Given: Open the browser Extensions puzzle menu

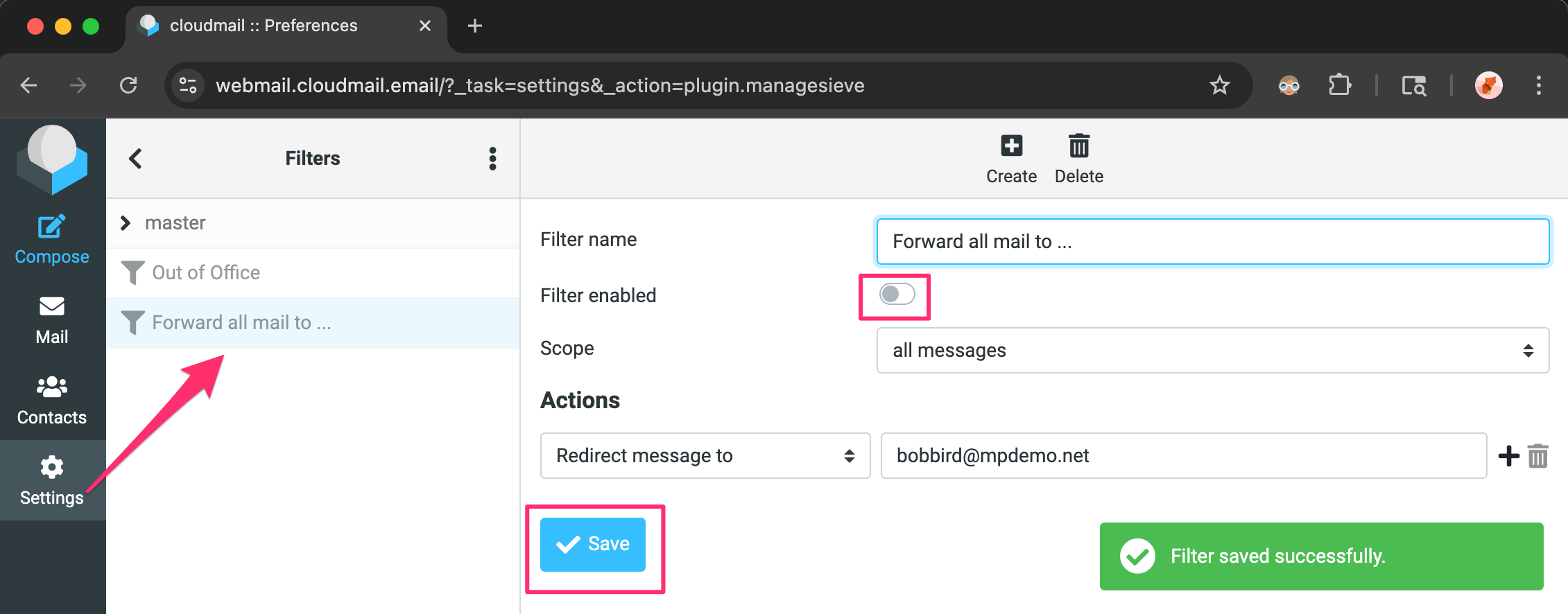Looking at the screenshot, I should tap(1340, 85).
